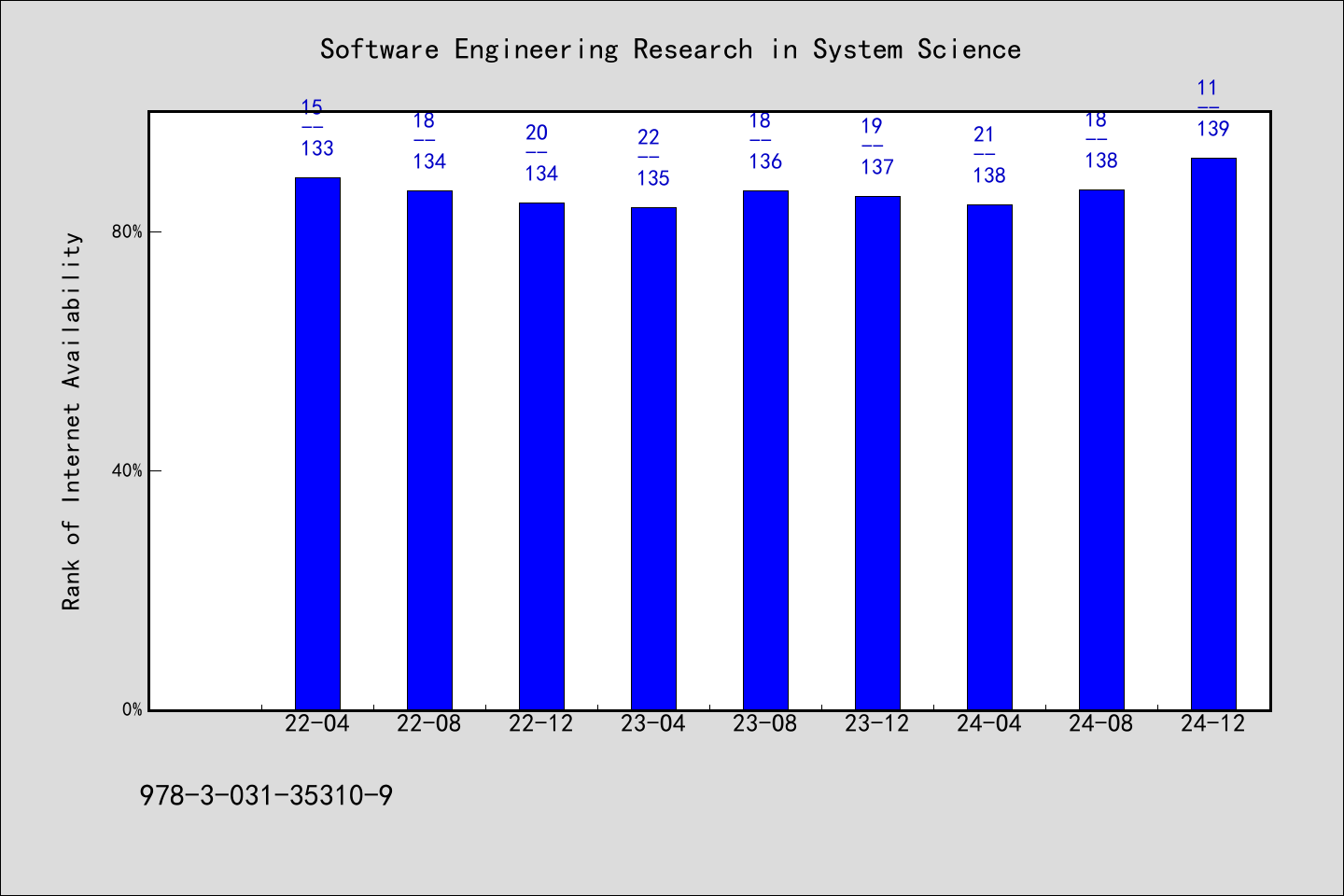Screen dimensions: 1344x896
Task: Click the 23-04 blue bar
Action: [x=653, y=458]
